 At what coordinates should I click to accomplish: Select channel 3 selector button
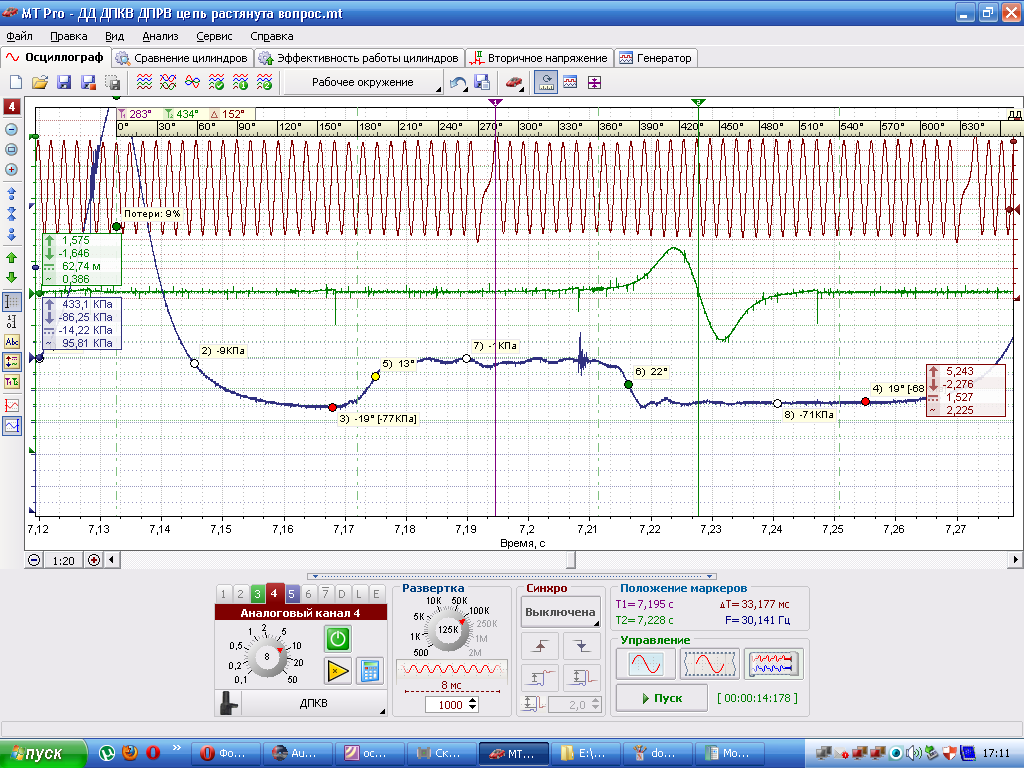[257, 594]
